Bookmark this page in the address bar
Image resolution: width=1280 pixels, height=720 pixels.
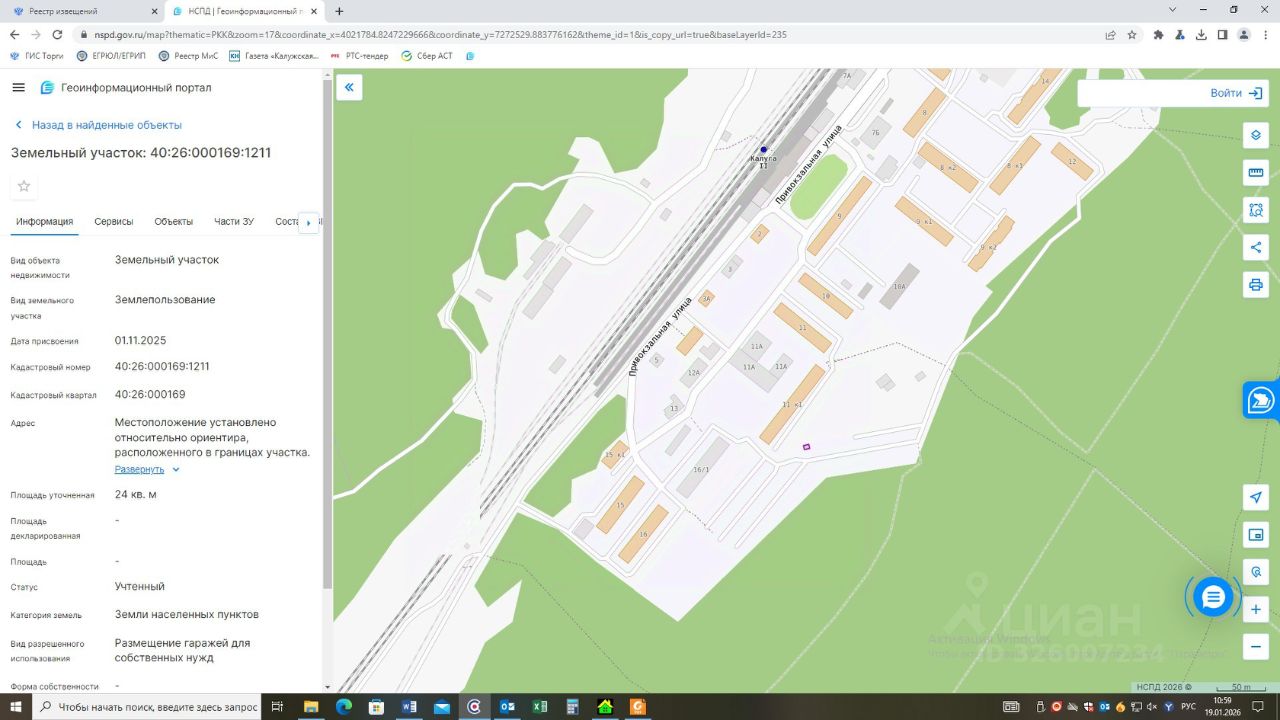coord(1132,34)
